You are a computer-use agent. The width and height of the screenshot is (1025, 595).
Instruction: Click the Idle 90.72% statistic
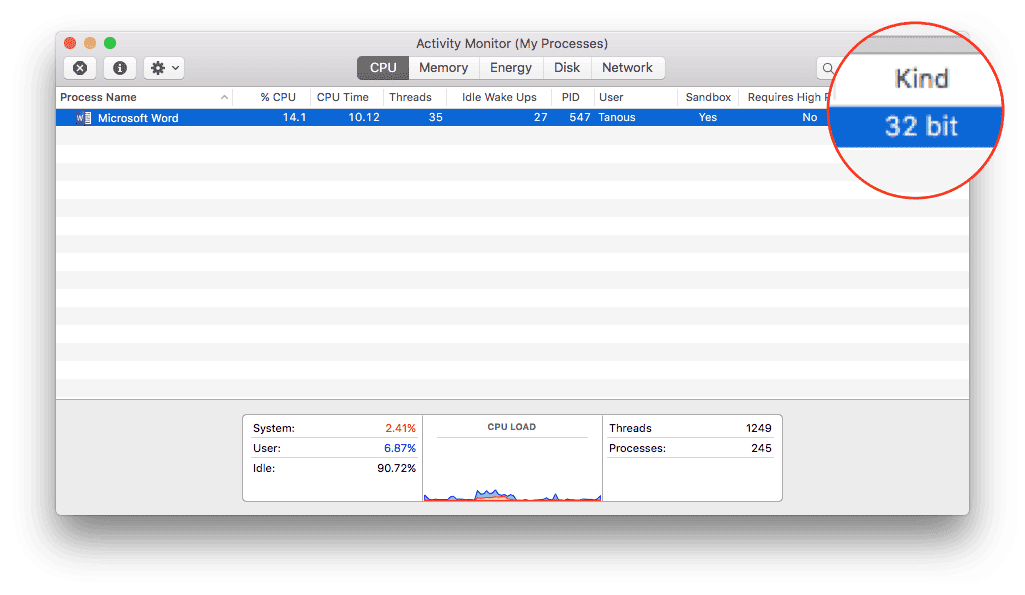point(334,468)
